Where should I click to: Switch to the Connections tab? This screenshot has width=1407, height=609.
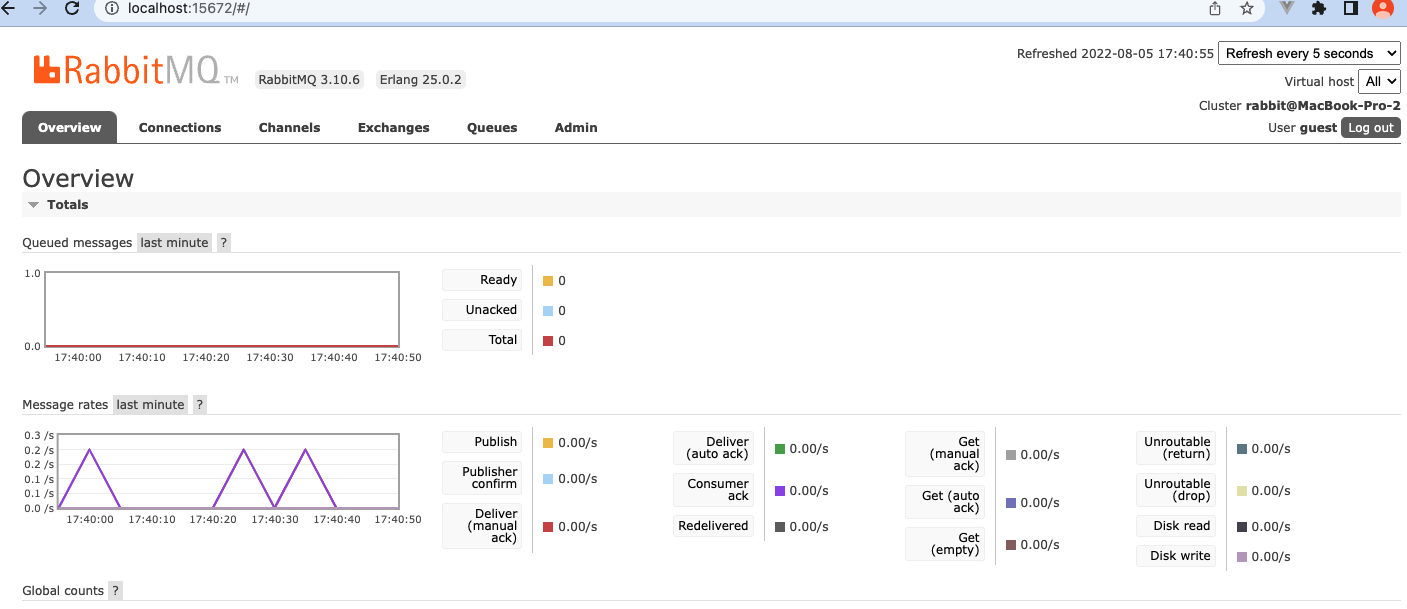click(x=180, y=128)
